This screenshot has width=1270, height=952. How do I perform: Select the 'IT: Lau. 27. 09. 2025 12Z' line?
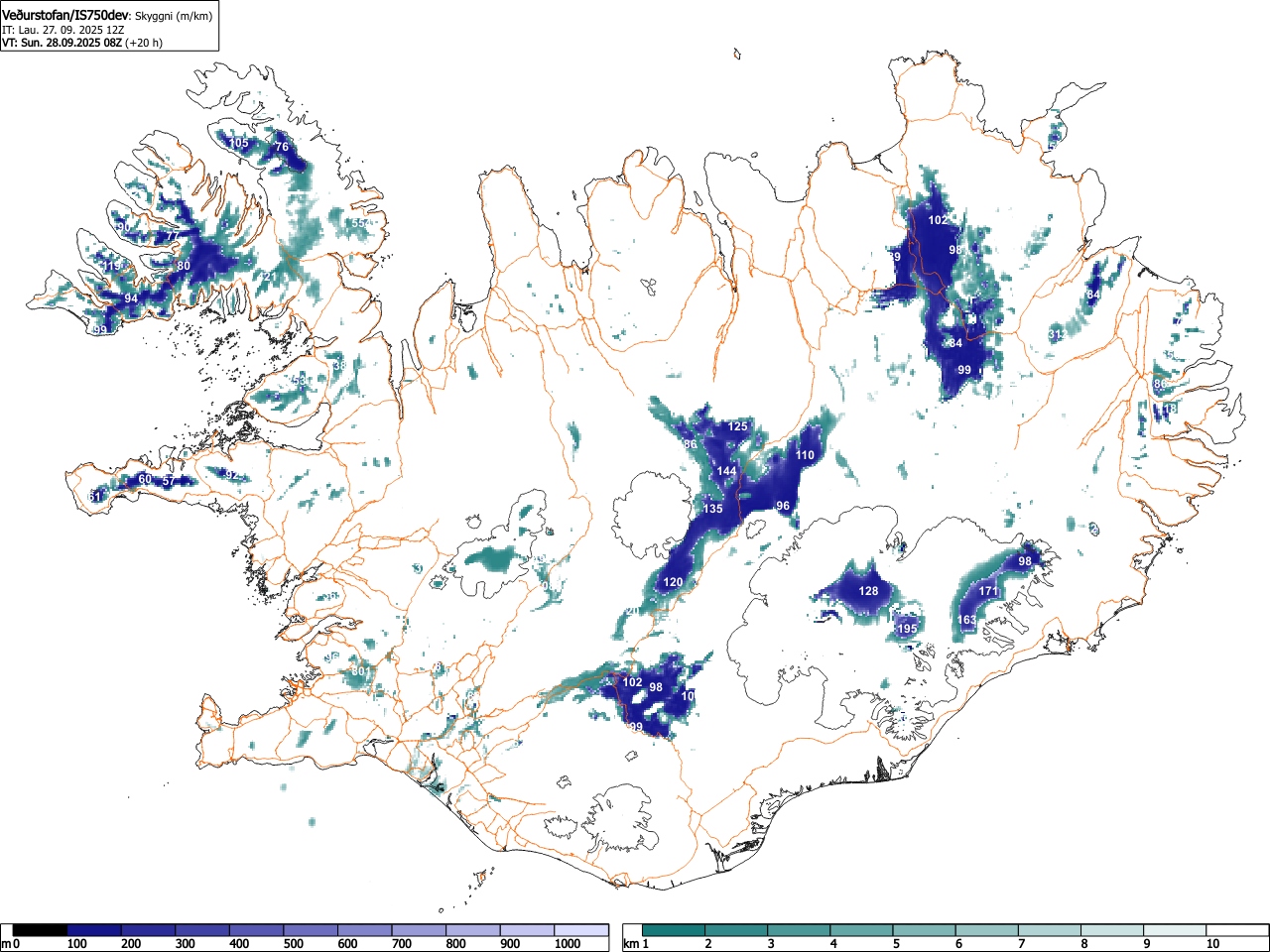click(x=63, y=30)
